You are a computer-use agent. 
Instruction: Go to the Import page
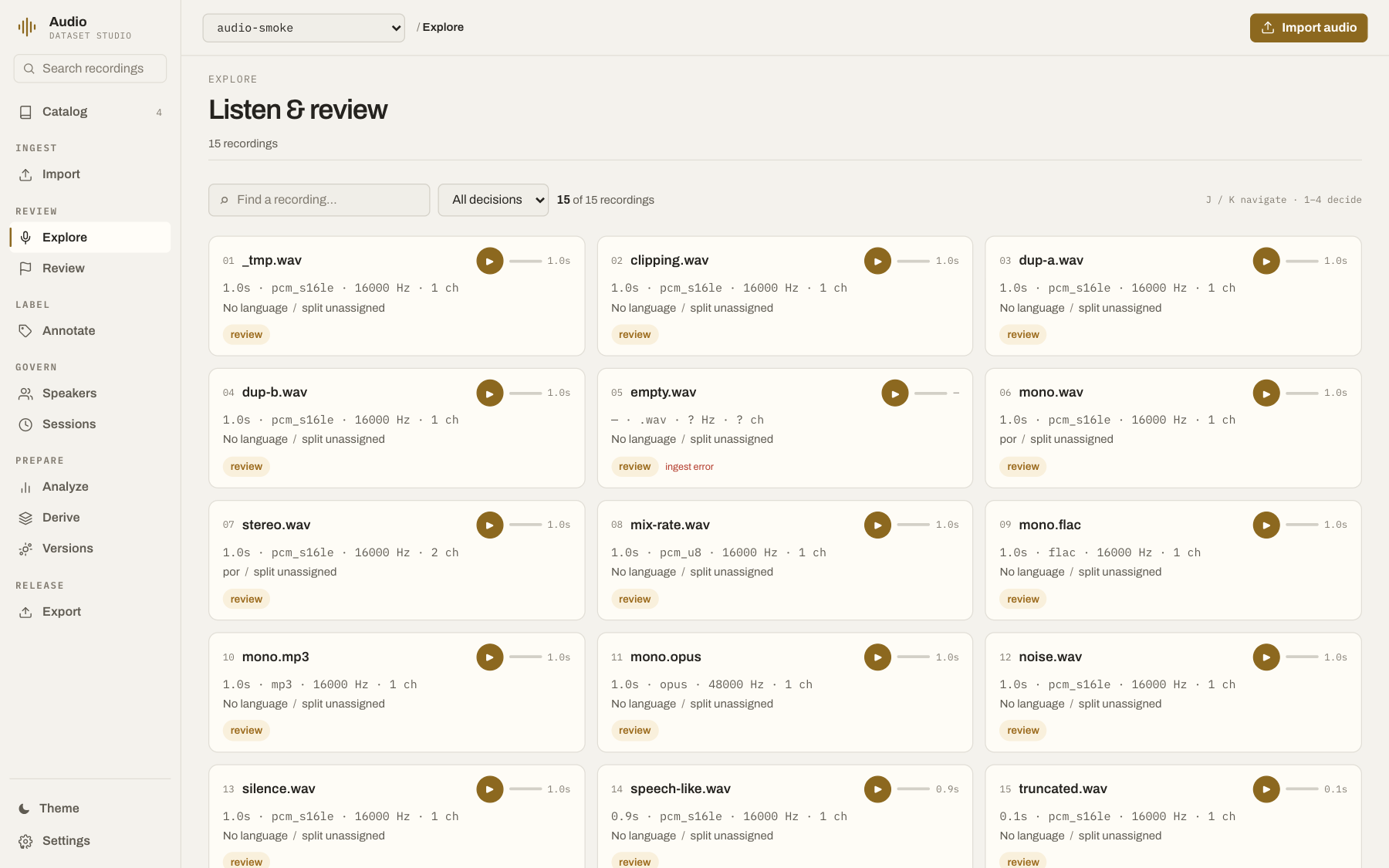(x=90, y=174)
